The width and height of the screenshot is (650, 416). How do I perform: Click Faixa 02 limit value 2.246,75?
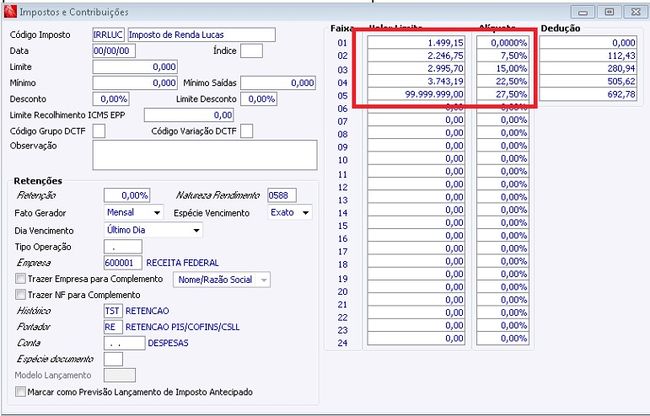pos(416,56)
